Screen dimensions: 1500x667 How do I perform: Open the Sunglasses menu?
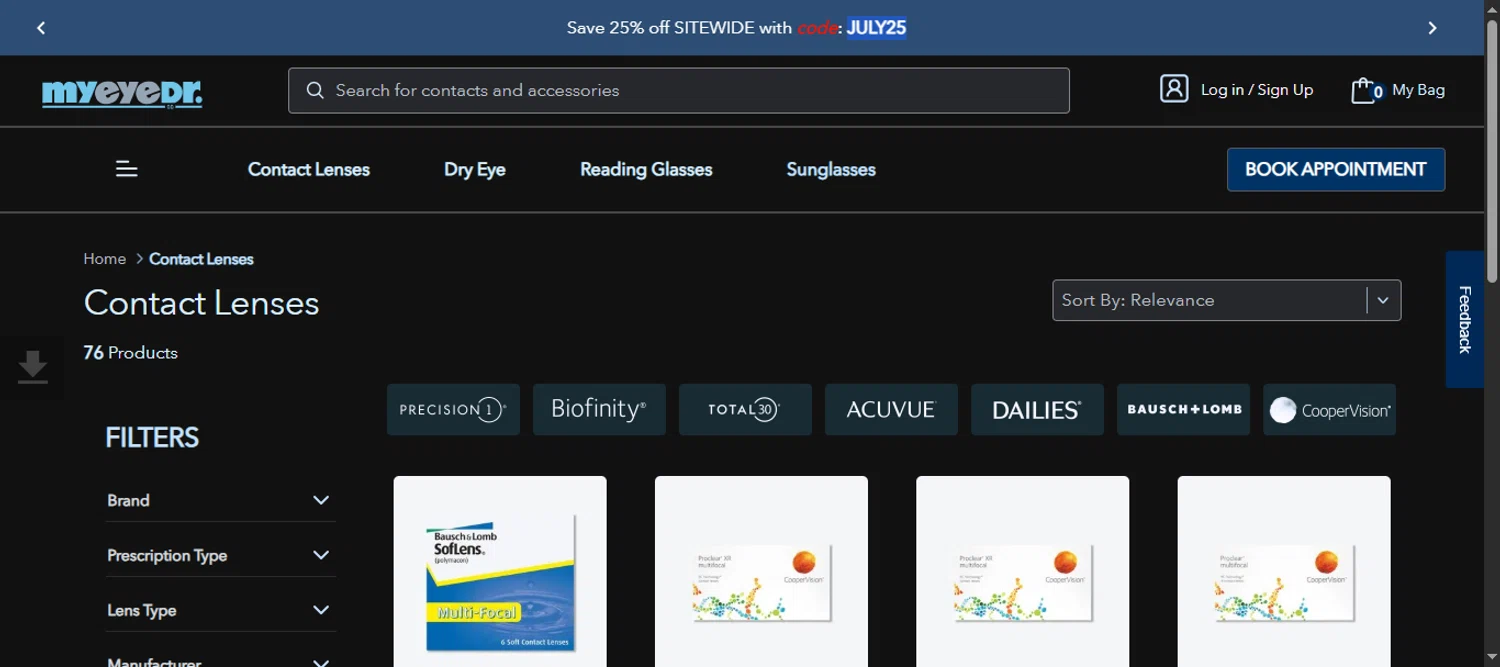[831, 169]
